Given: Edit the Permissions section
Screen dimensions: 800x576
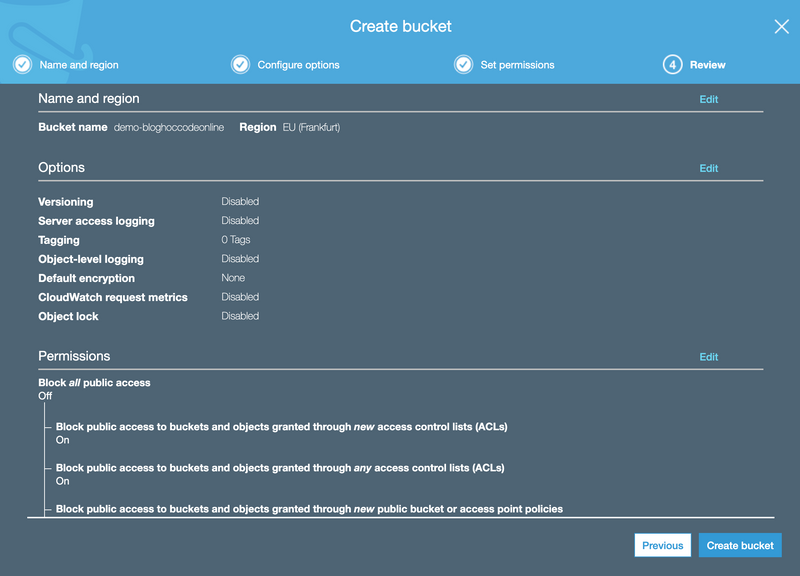Looking at the screenshot, I should click(x=708, y=357).
